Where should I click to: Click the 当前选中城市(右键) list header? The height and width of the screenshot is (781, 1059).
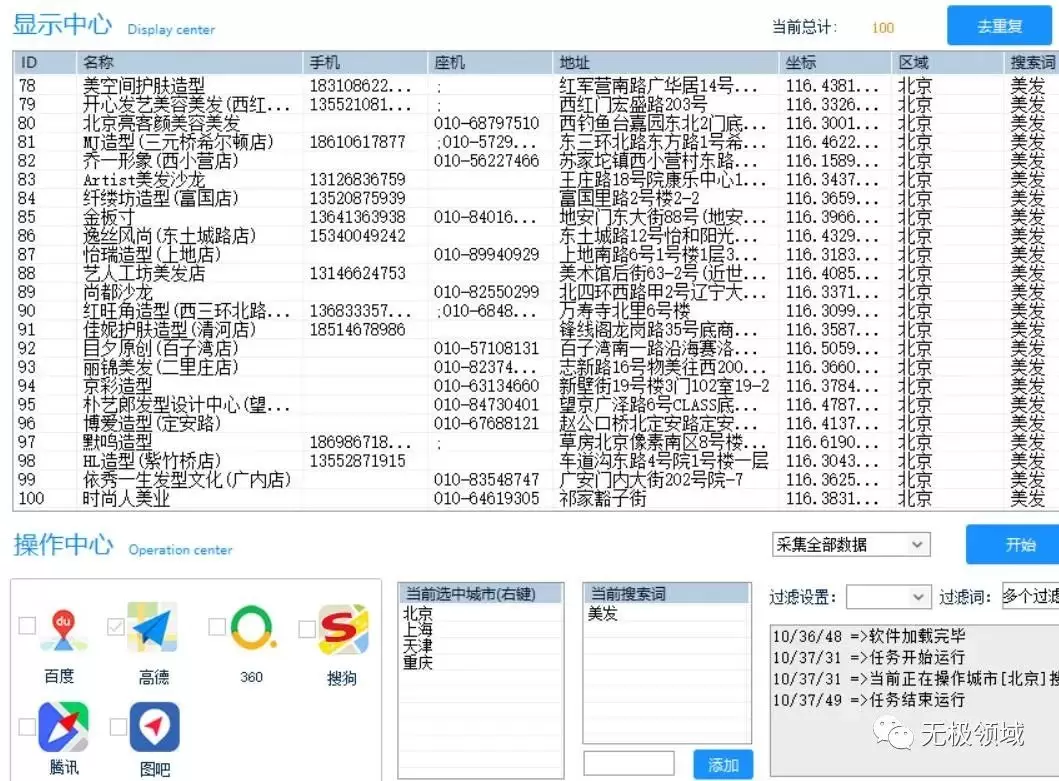[x=480, y=593]
